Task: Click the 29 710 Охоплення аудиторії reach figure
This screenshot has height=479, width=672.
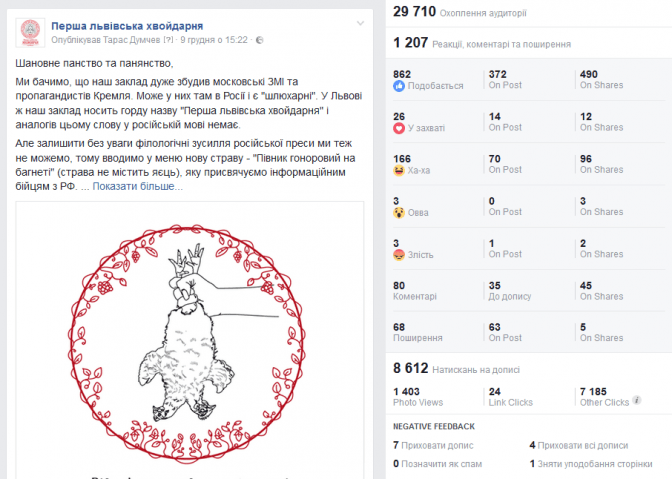Action: click(x=459, y=12)
